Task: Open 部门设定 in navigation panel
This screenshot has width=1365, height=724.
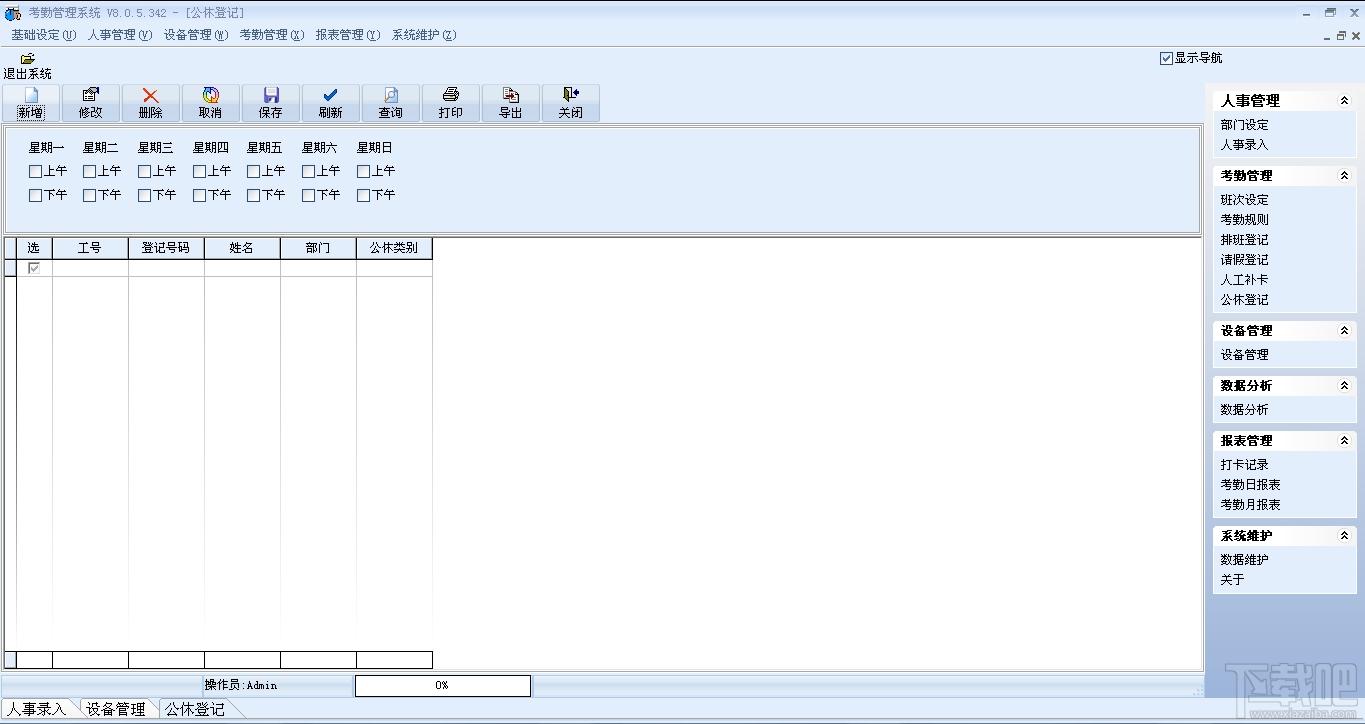Action: pos(1244,125)
